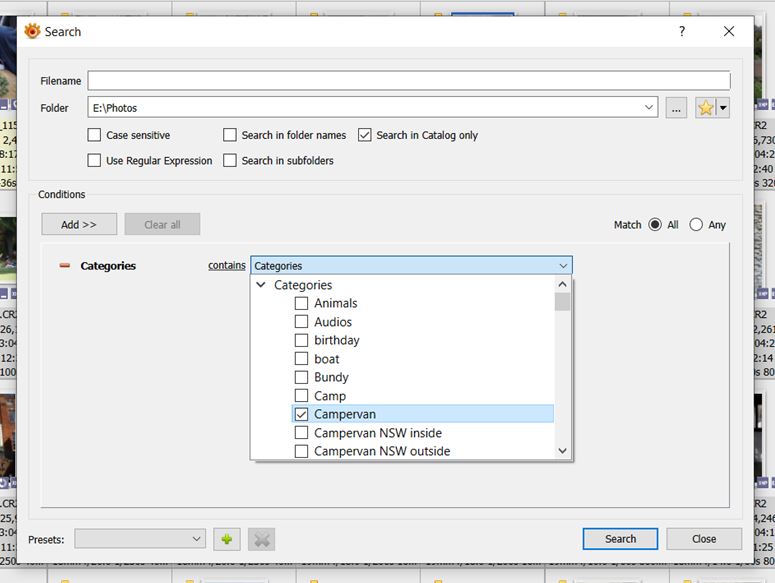Open the favorites star icon beside Folder
The height and width of the screenshot is (583, 775).
click(x=706, y=108)
